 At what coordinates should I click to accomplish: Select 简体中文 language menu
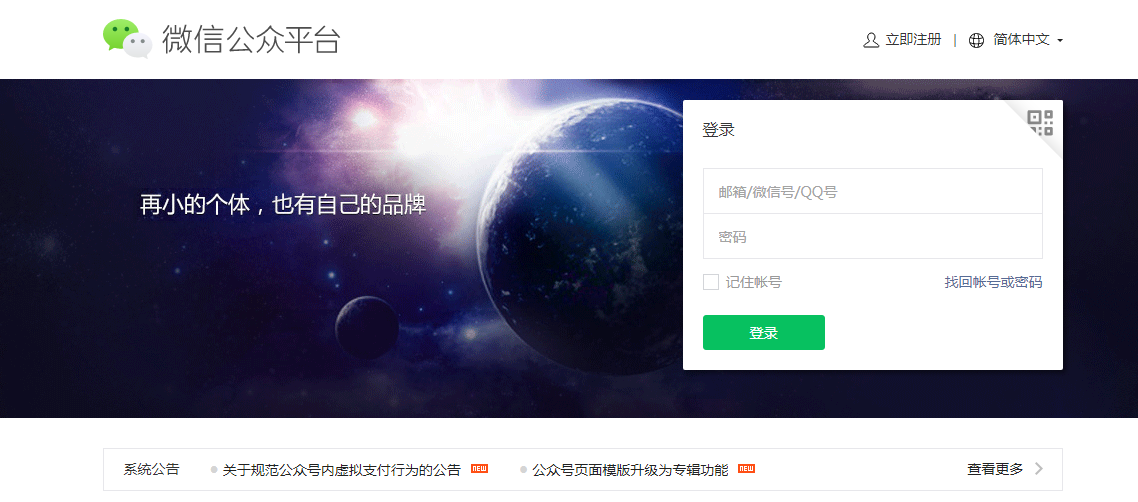click(x=1021, y=40)
